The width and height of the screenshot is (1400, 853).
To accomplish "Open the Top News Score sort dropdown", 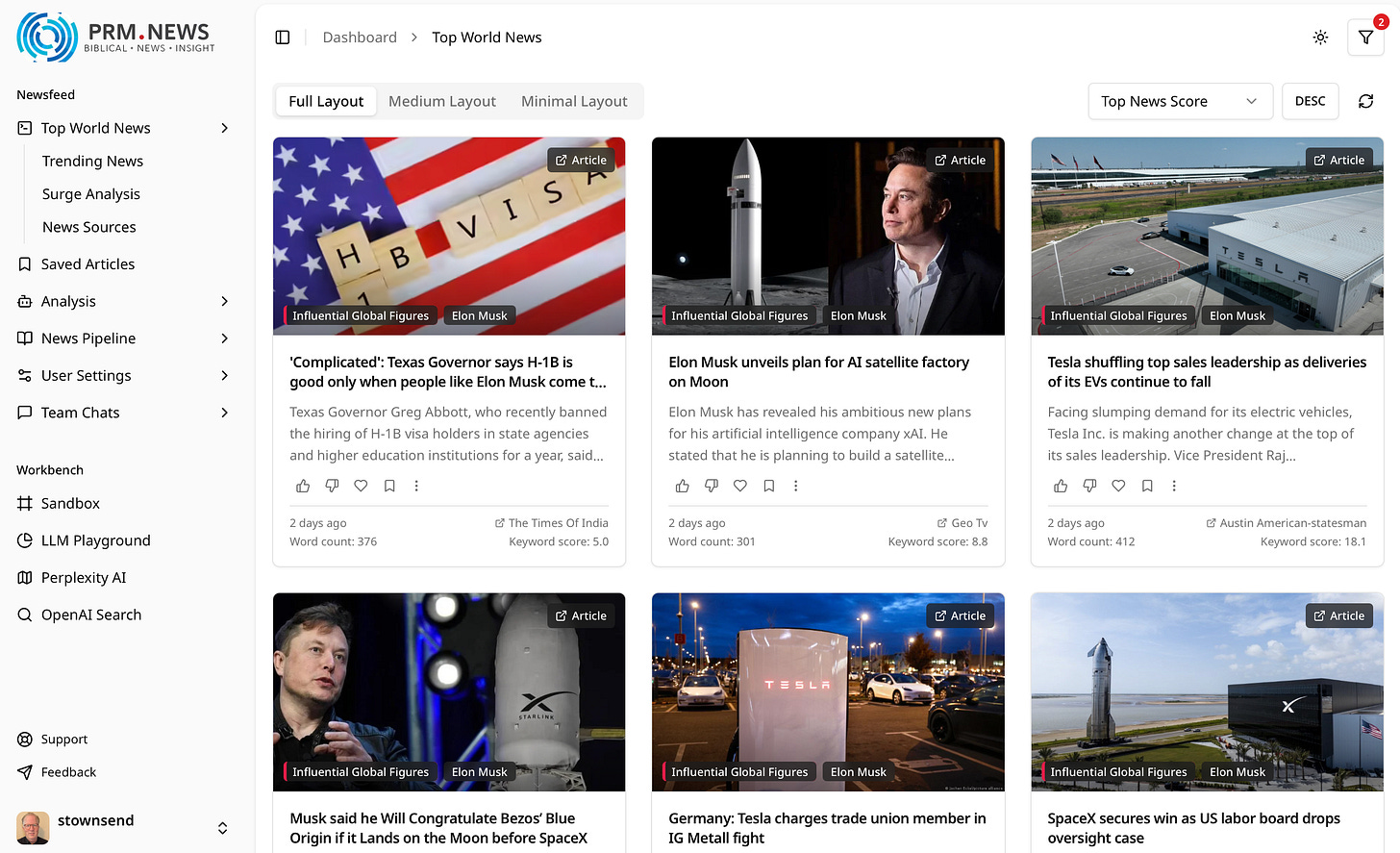I will (1180, 101).
